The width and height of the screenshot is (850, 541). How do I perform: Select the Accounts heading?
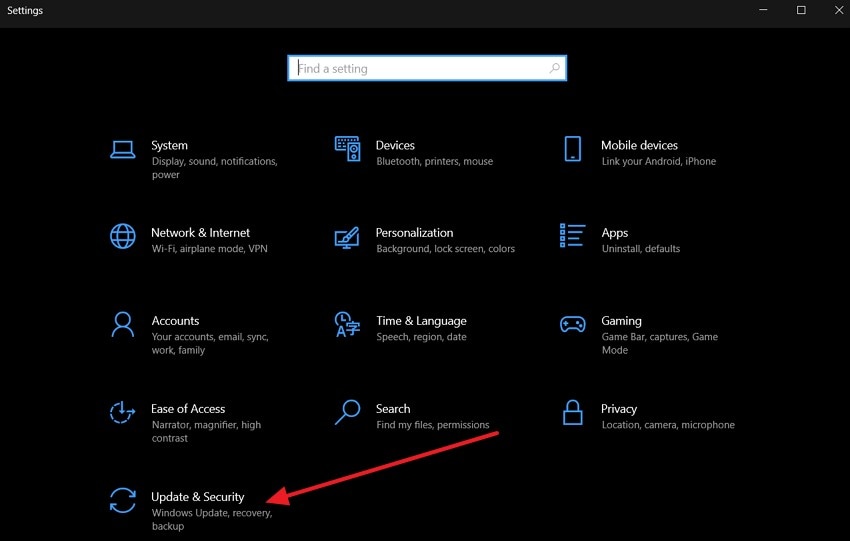(175, 321)
